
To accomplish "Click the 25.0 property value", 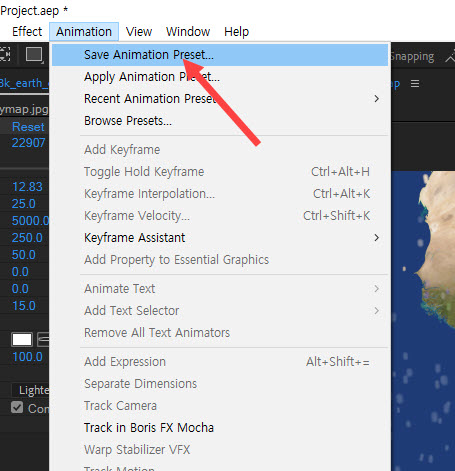I will [24, 204].
